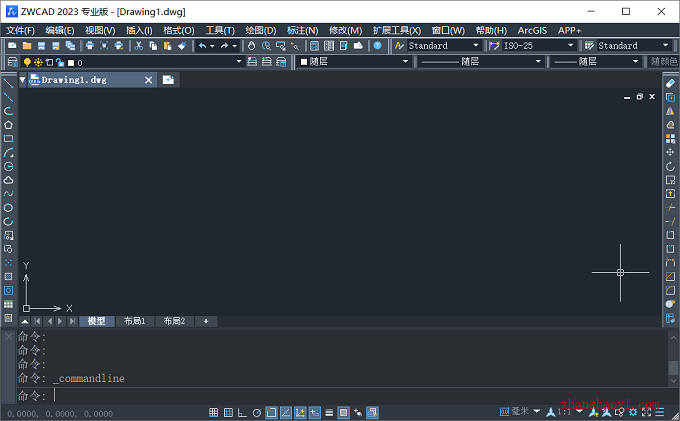Screen dimensions: 680x421
Task: Open the 视图(V) menu
Action: pyautogui.click(x=100, y=30)
